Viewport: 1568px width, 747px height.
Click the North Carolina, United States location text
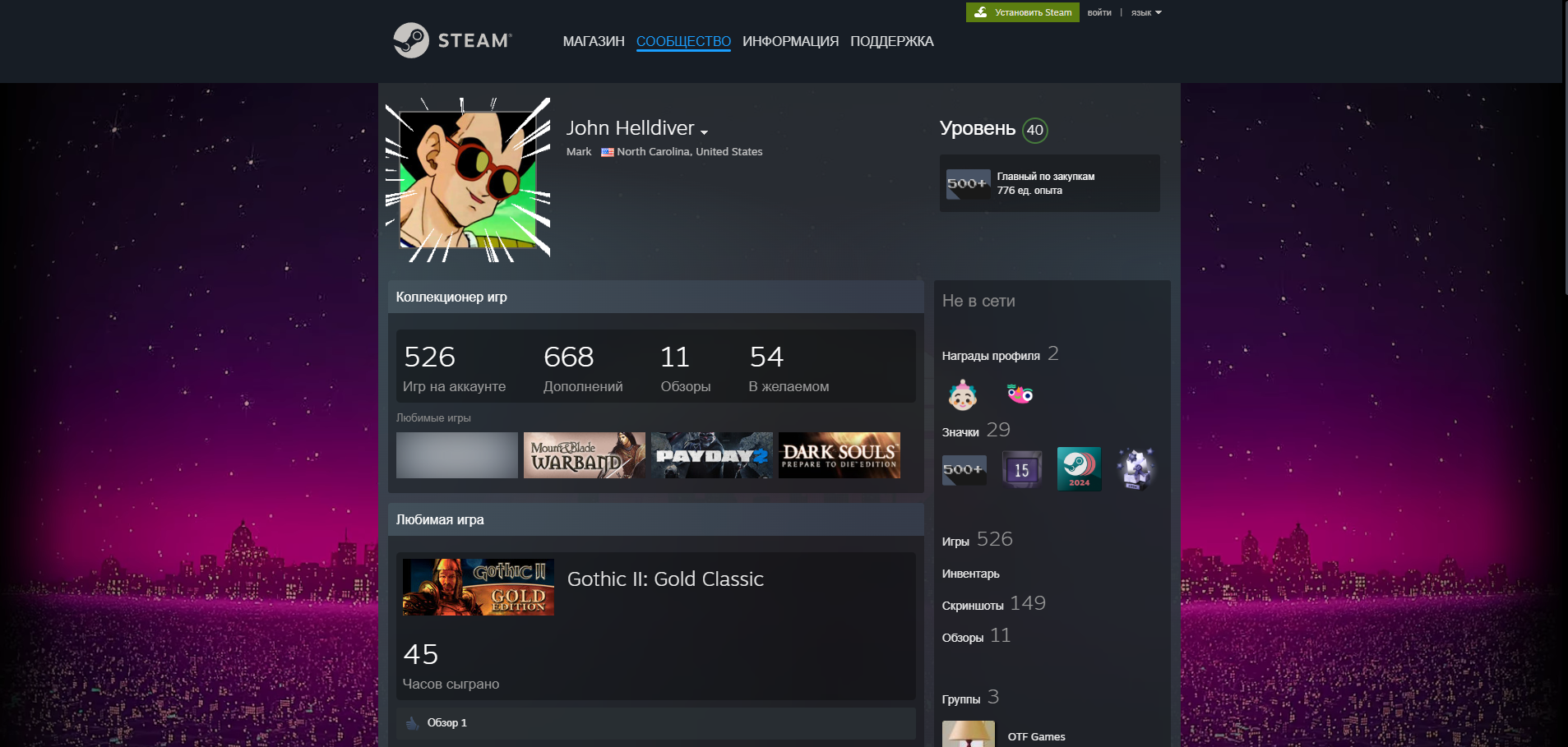[690, 152]
